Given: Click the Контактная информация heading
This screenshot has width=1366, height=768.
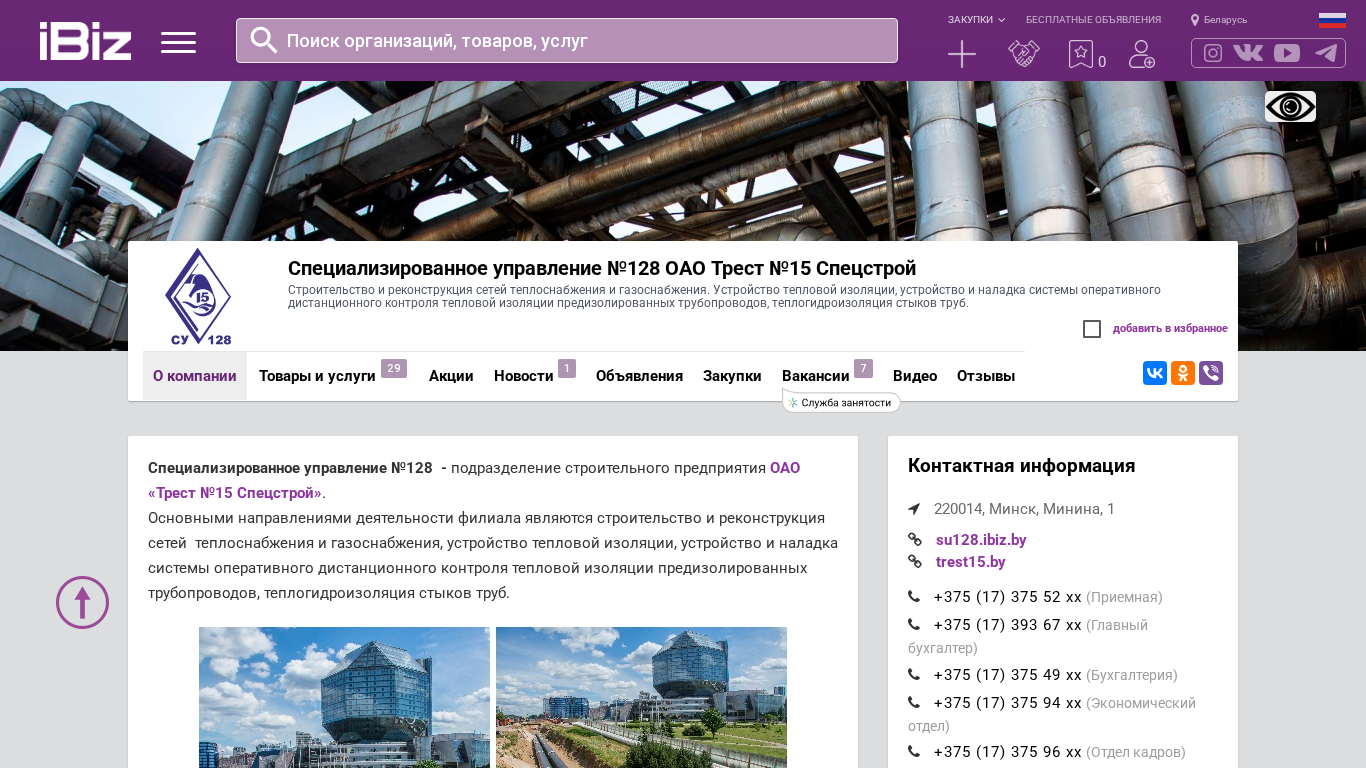Looking at the screenshot, I should pos(1021,466).
